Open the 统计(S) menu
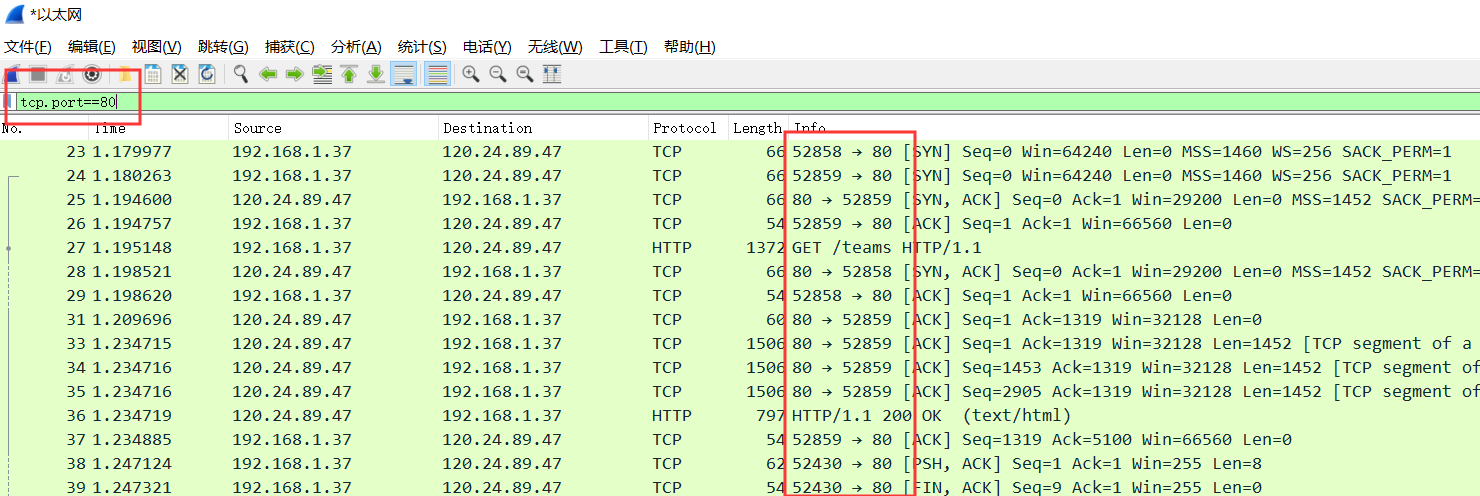 point(422,47)
